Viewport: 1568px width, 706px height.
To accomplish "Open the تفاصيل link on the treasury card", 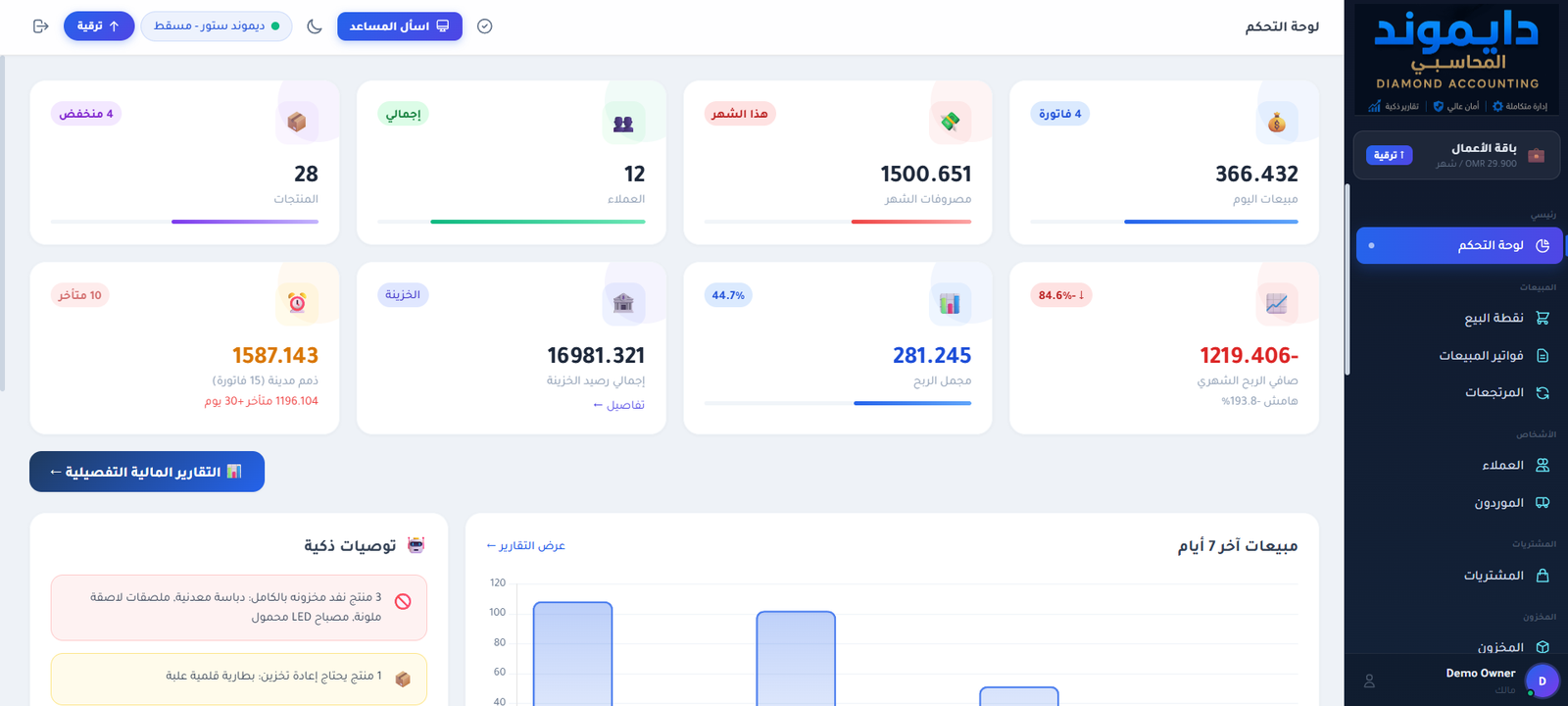I will tap(618, 405).
